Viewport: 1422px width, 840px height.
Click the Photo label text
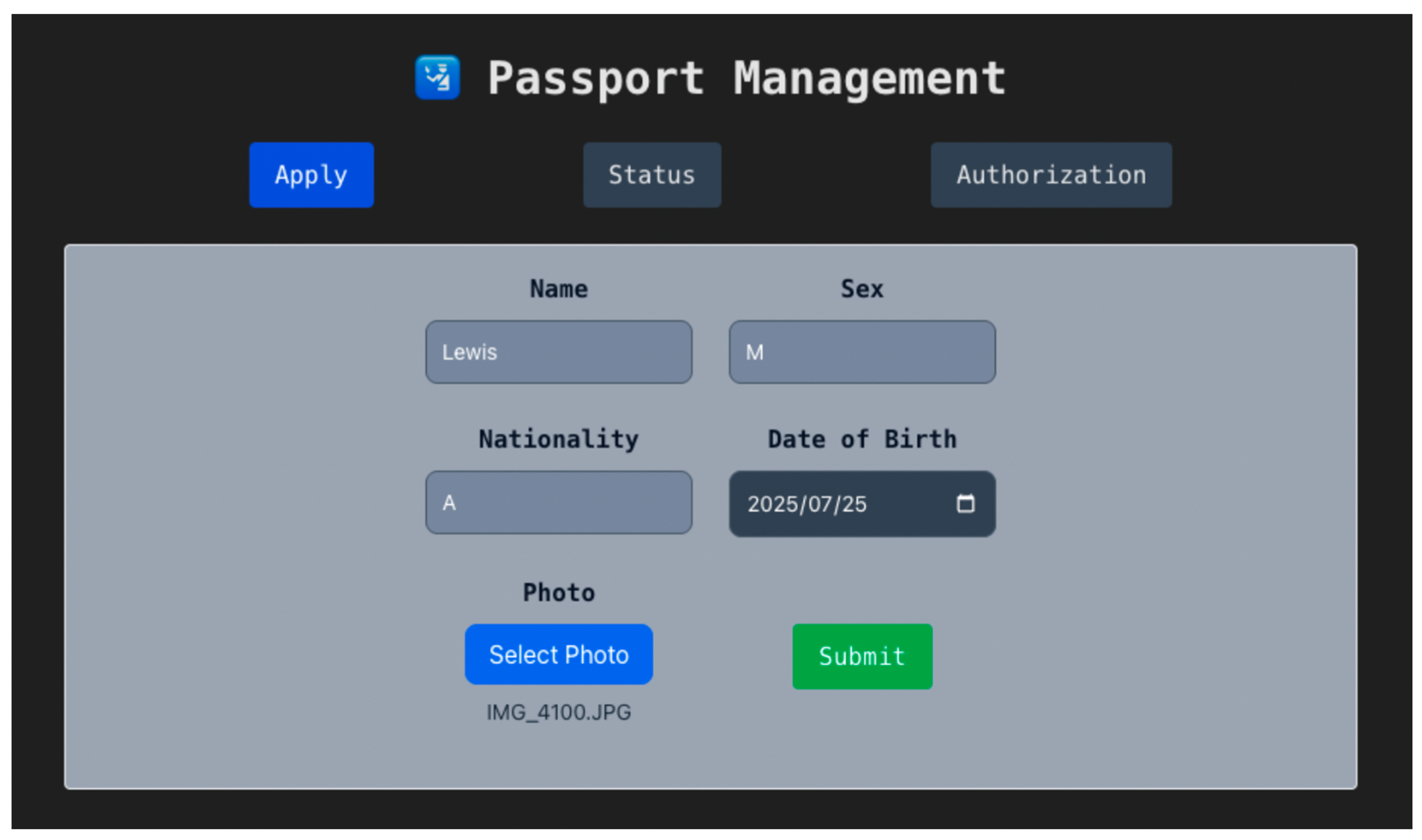click(558, 592)
